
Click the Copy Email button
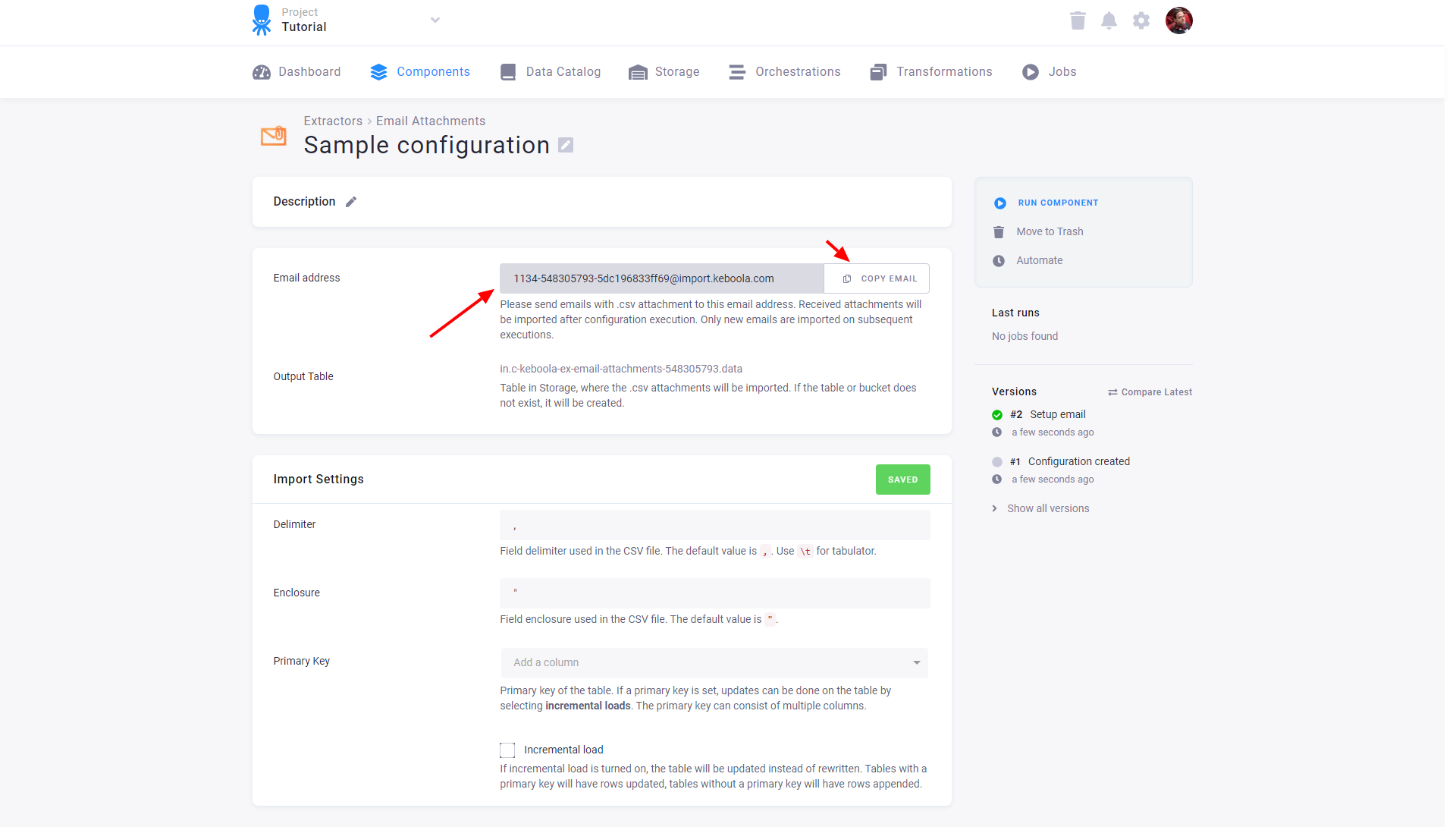click(x=877, y=278)
